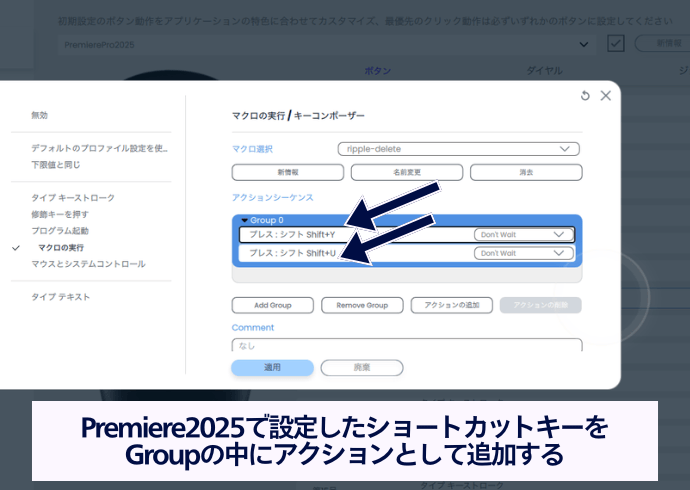This screenshot has height=490, width=690.
Task: Click the 名前変更 rename button
Action: click(x=406, y=172)
